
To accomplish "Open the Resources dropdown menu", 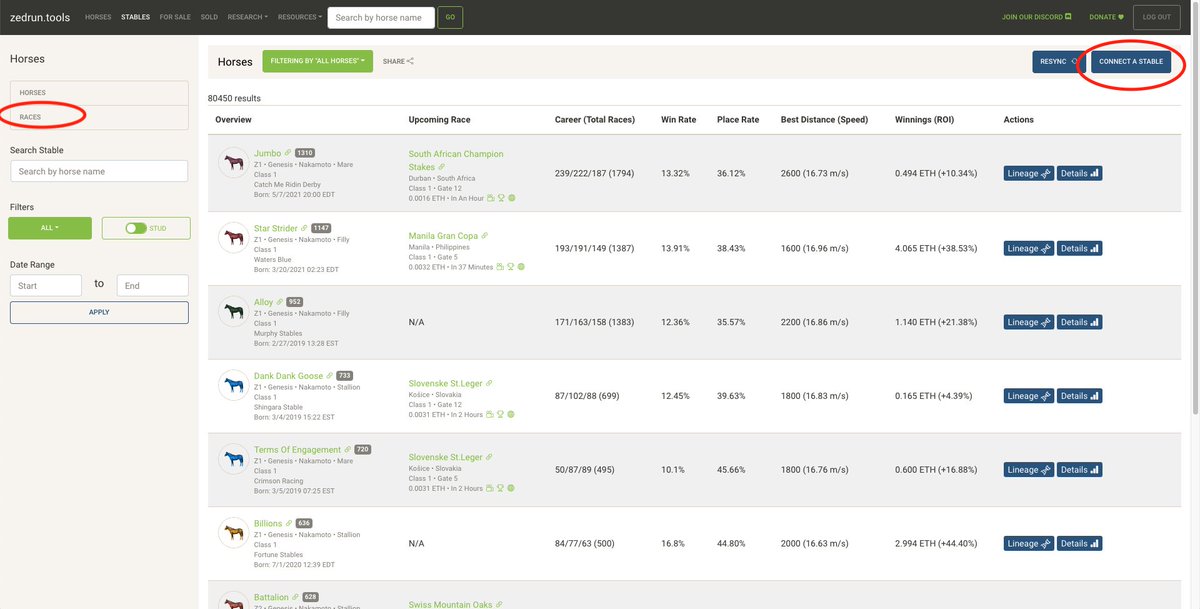I will click(x=300, y=17).
